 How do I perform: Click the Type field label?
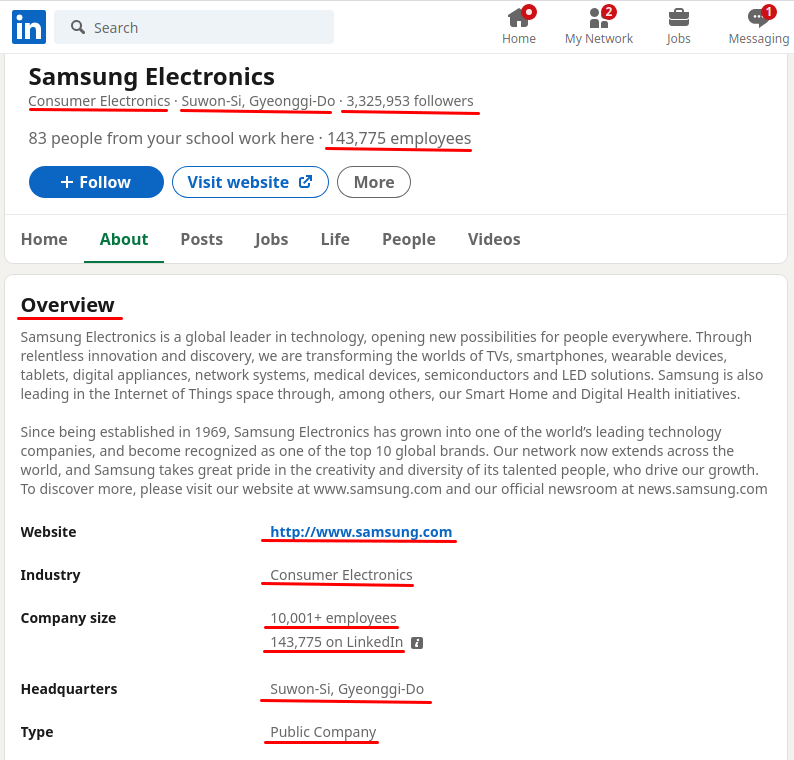point(37,732)
